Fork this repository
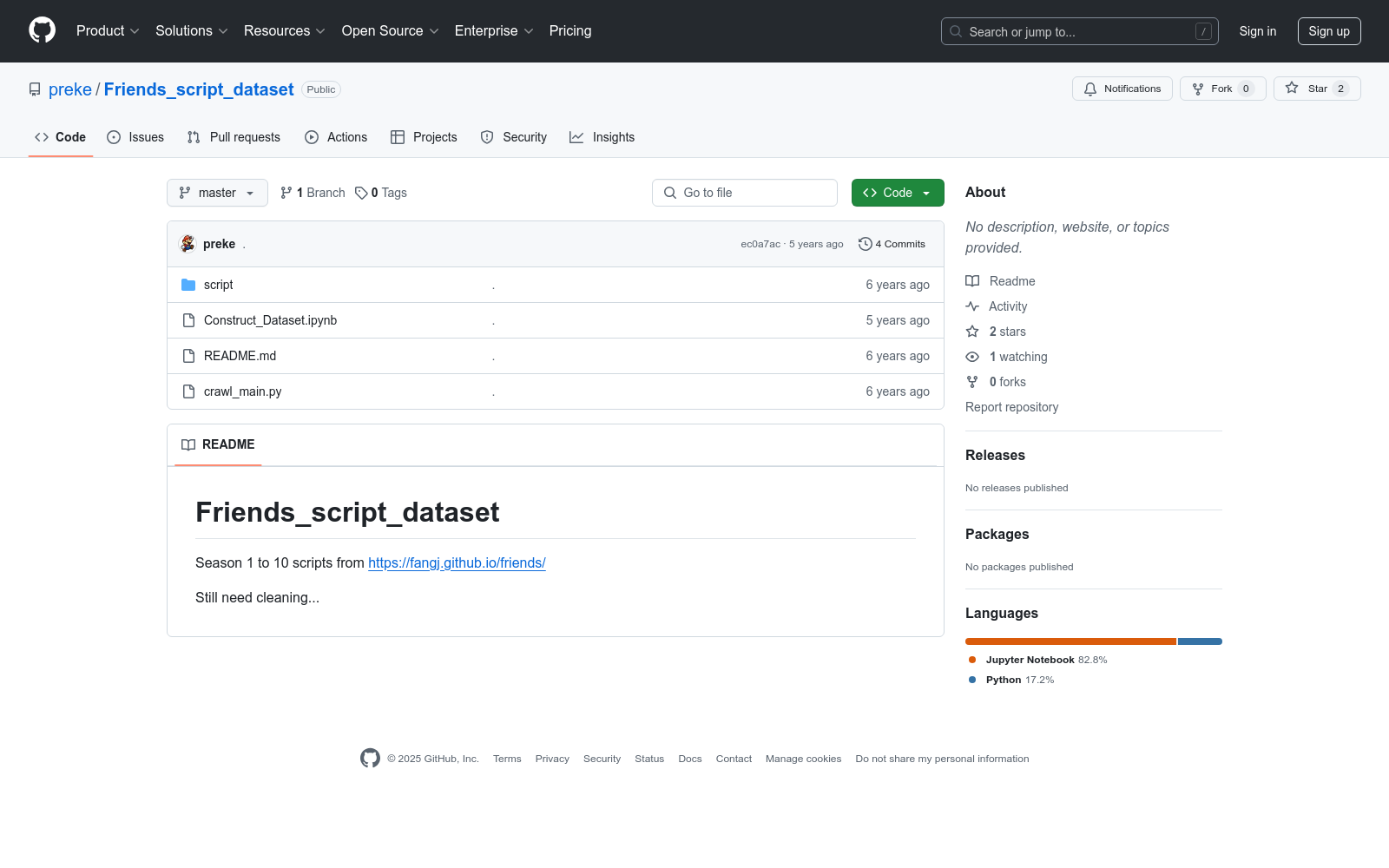This screenshot has height=868, width=1389. click(1223, 89)
